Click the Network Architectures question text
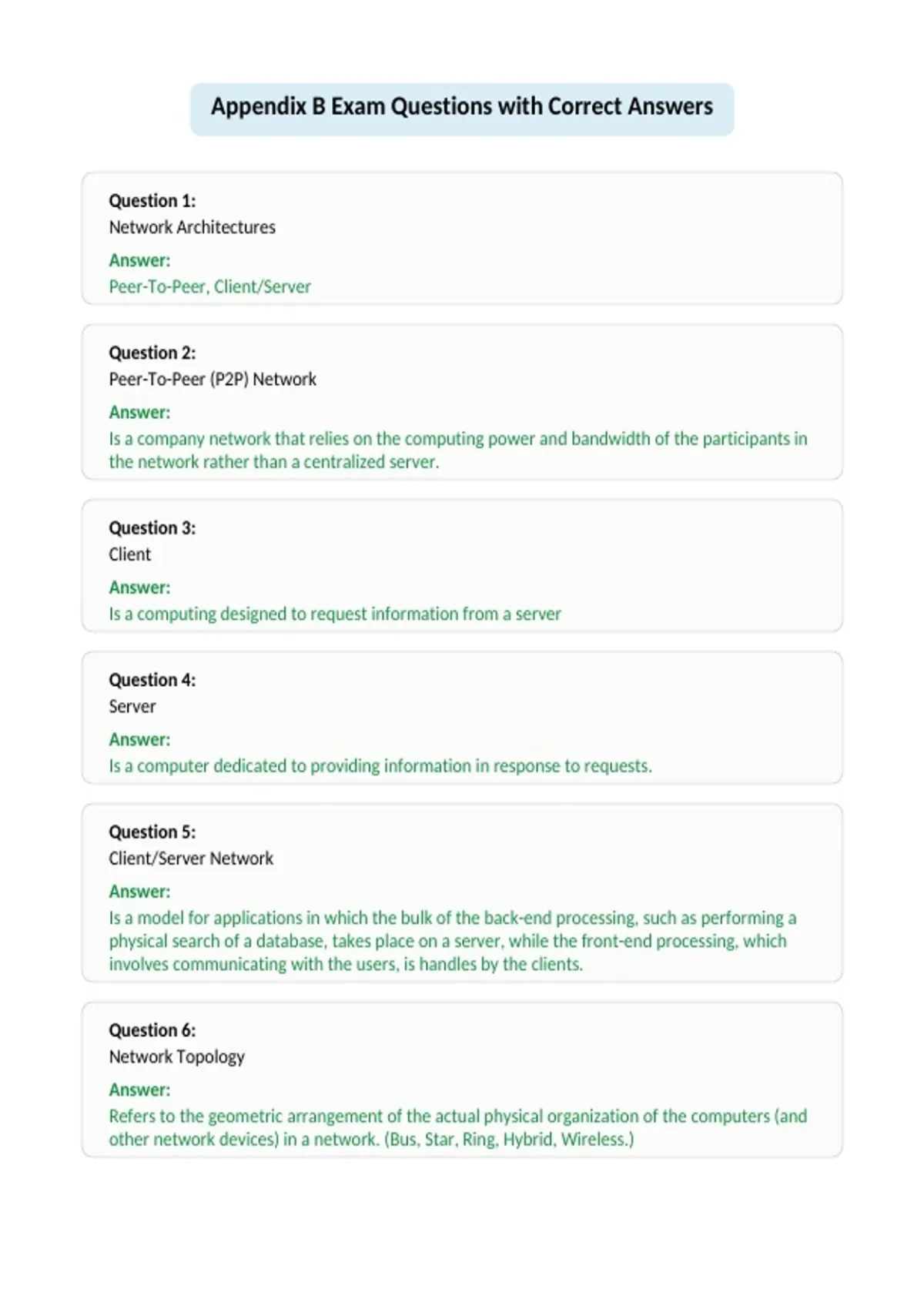The height and width of the screenshot is (1309, 924). tap(192, 227)
